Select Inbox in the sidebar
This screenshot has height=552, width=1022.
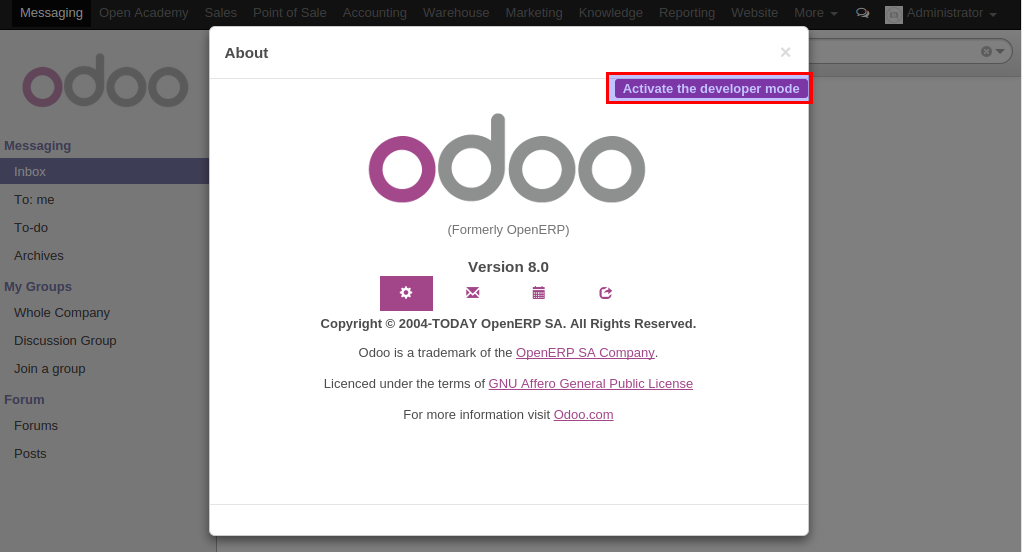pyautogui.click(x=104, y=171)
